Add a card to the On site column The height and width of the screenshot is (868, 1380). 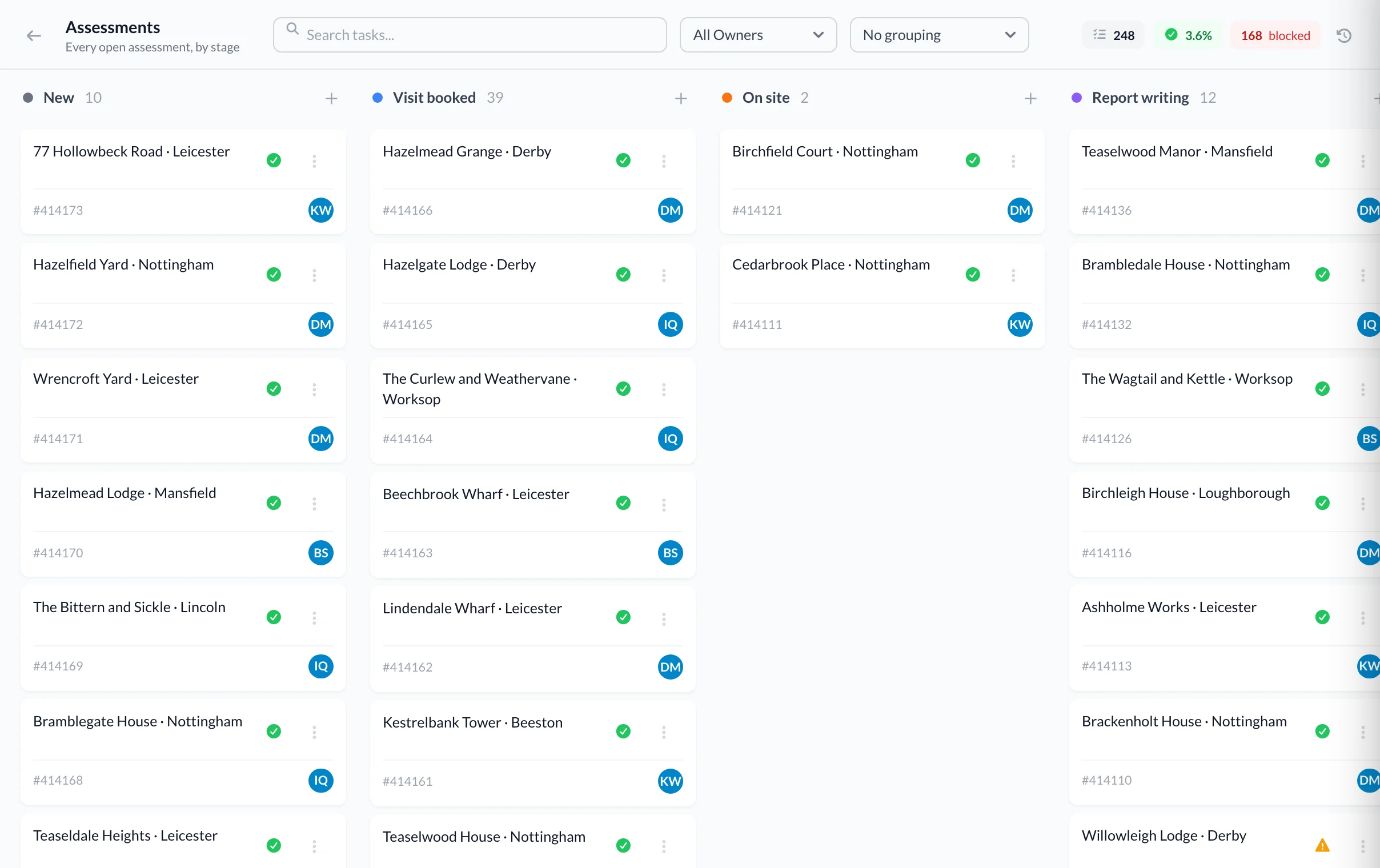tap(1030, 99)
